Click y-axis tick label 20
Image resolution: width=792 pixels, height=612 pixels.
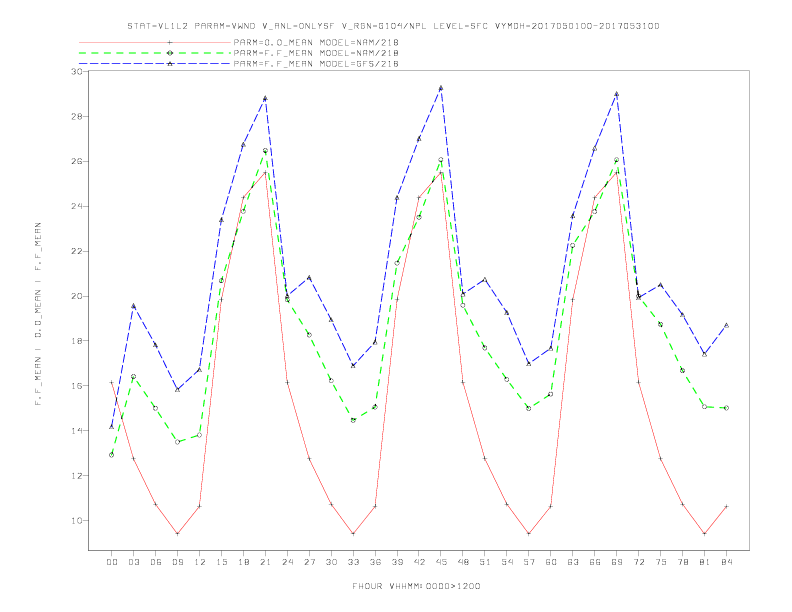77,296
